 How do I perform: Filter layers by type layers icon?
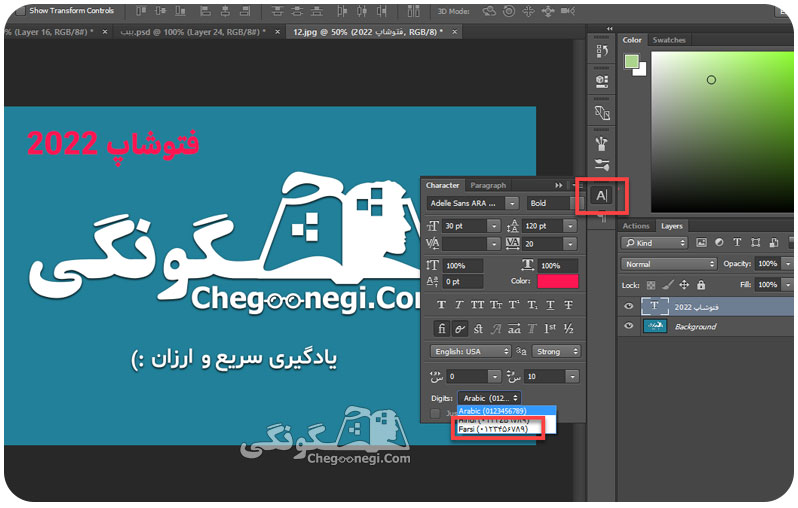click(737, 243)
